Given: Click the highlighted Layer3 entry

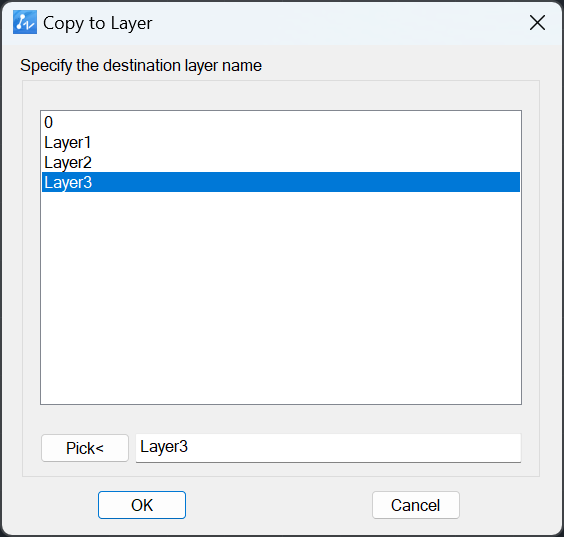Looking at the screenshot, I should pyautogui.click(x=281, y=182).
